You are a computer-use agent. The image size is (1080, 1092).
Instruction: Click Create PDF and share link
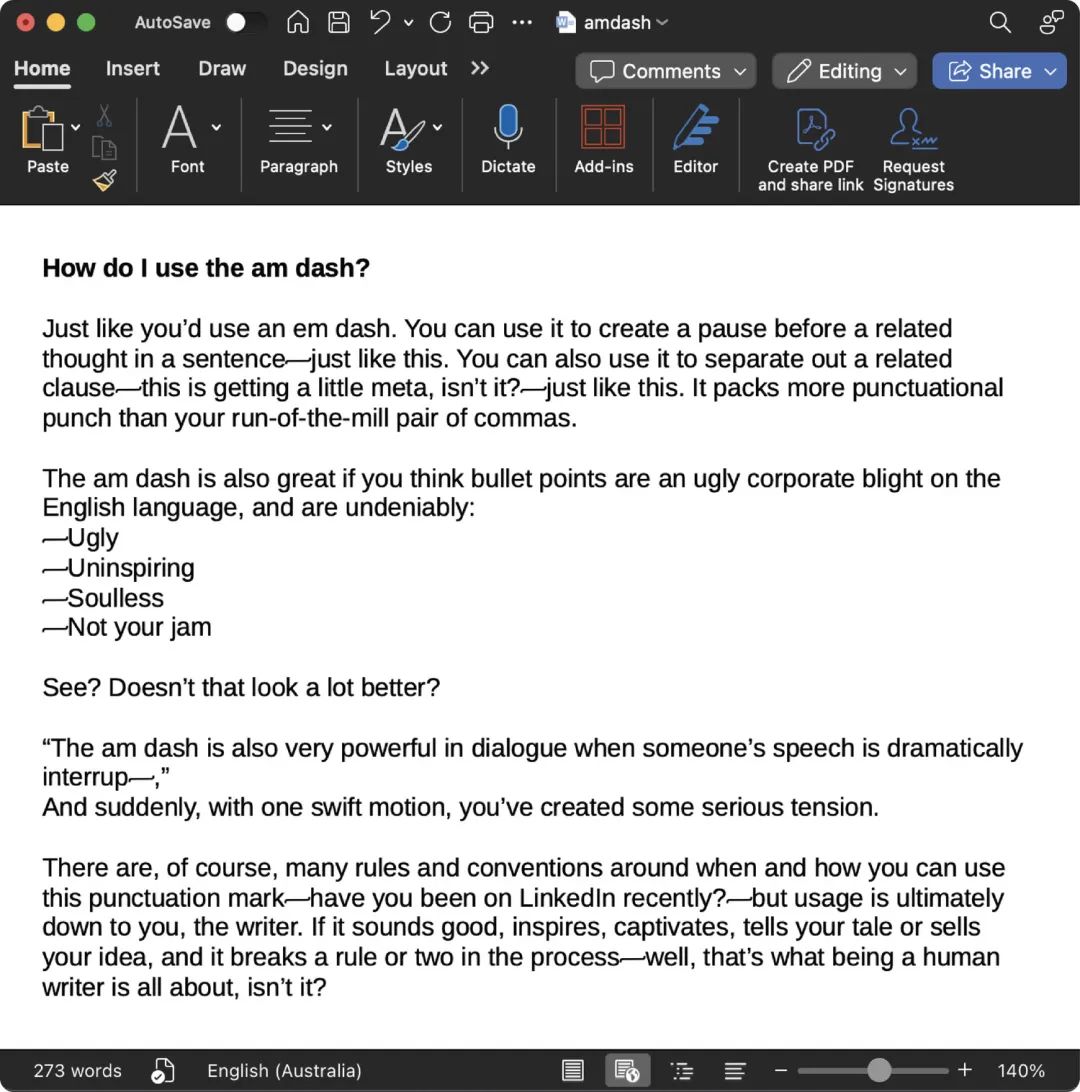pyautogui.click(x=811, y=148)
